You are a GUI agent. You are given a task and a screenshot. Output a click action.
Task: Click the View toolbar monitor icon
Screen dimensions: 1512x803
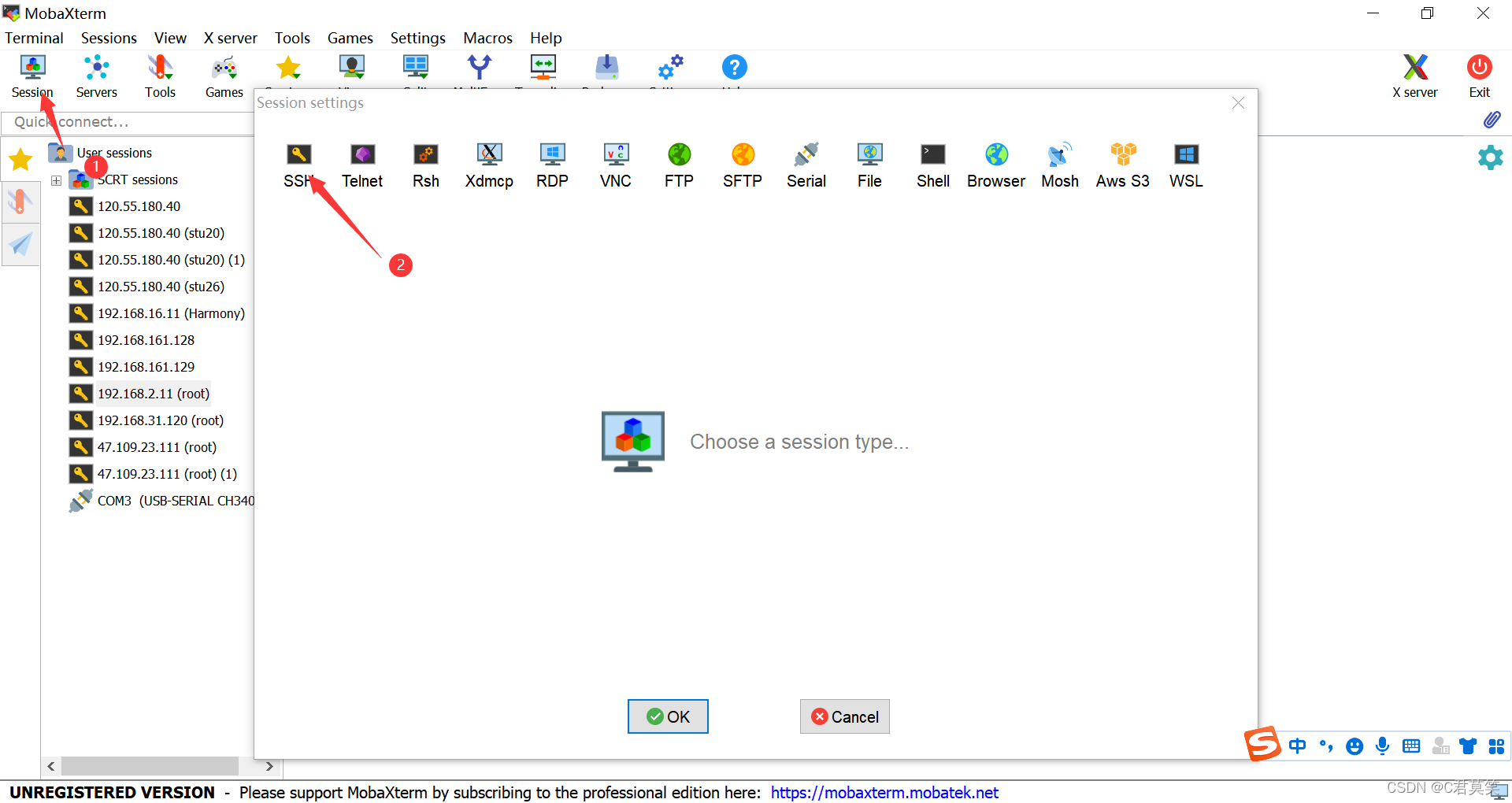352,68
